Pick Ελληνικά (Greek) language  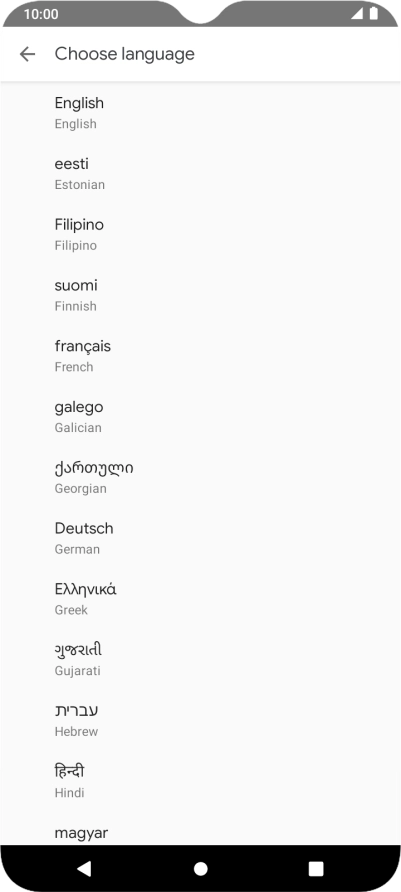tap(200, 600)
